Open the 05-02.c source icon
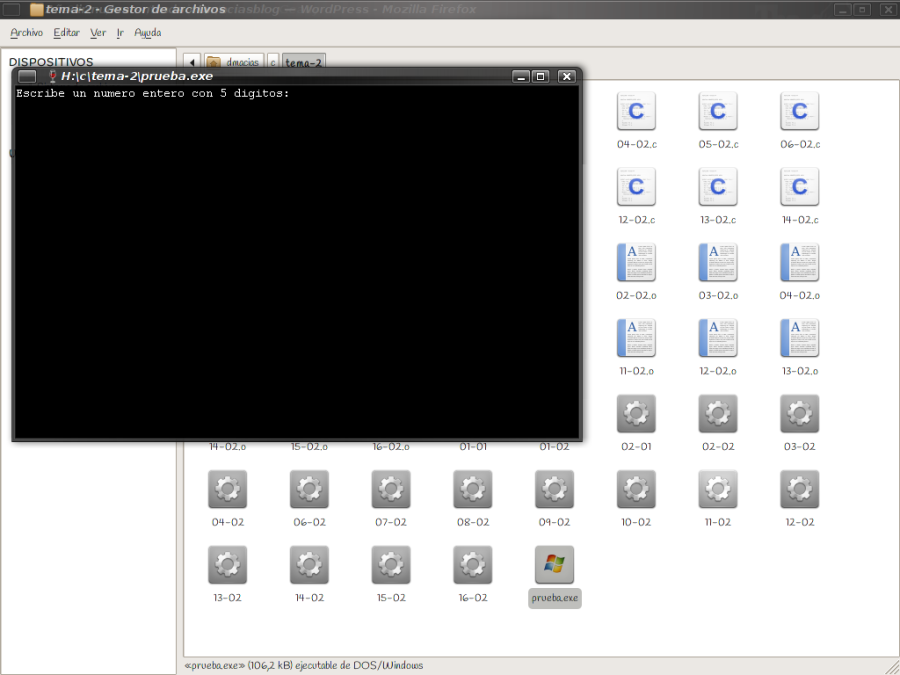The height and width of the screenshot is (675, 900). (717, 111)
